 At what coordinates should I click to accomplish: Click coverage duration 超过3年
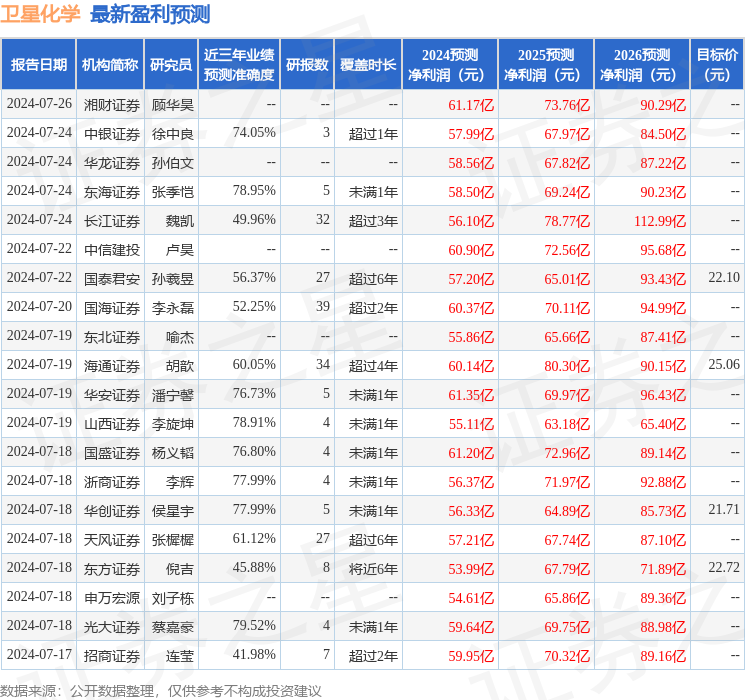click(373, 221)
